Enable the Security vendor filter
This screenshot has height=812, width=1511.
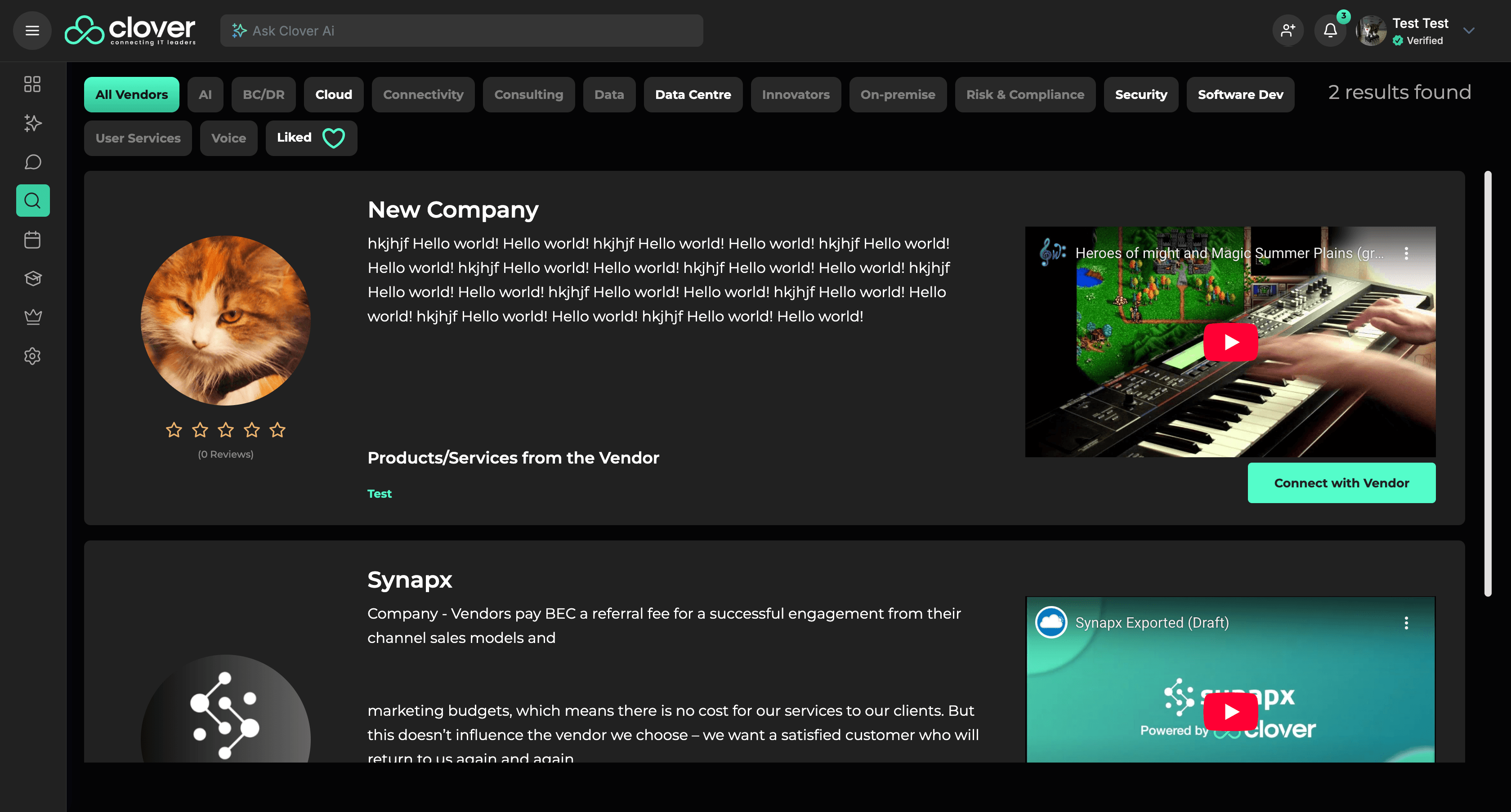[x=1140, y=94]
